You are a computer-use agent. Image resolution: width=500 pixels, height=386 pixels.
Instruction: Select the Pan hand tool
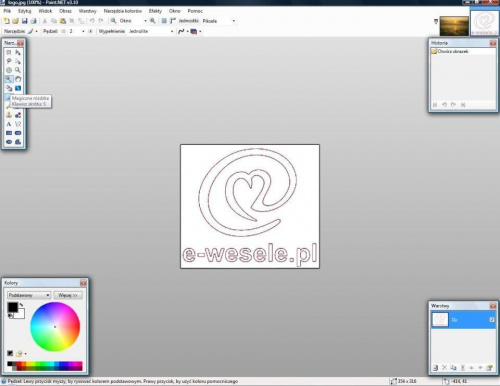click(x=18, y=79)
